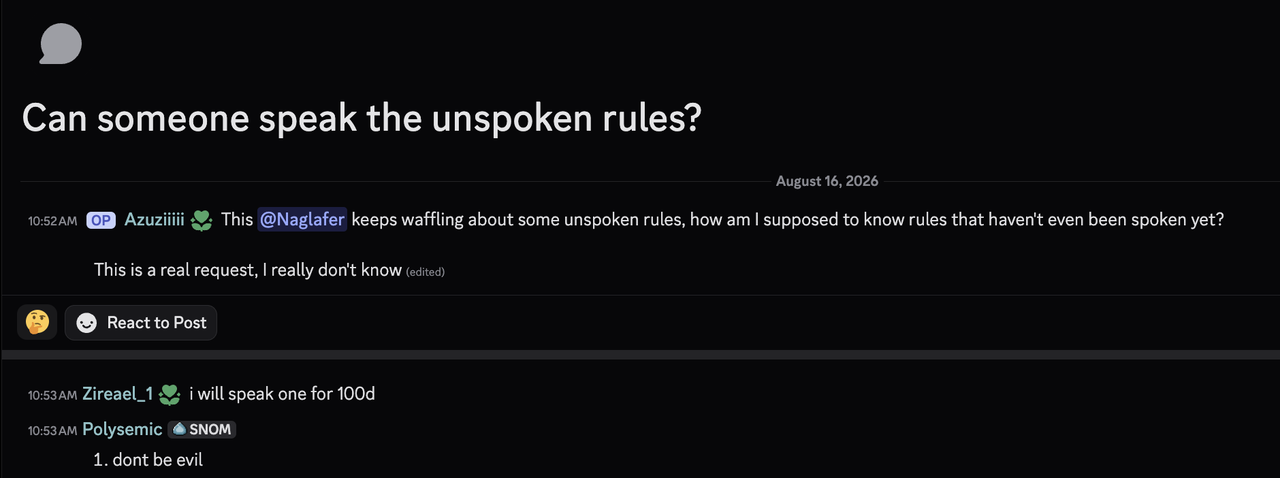Open the @Naglafer mention profile
Screen dimensions: 1280x478
point(302,219)
